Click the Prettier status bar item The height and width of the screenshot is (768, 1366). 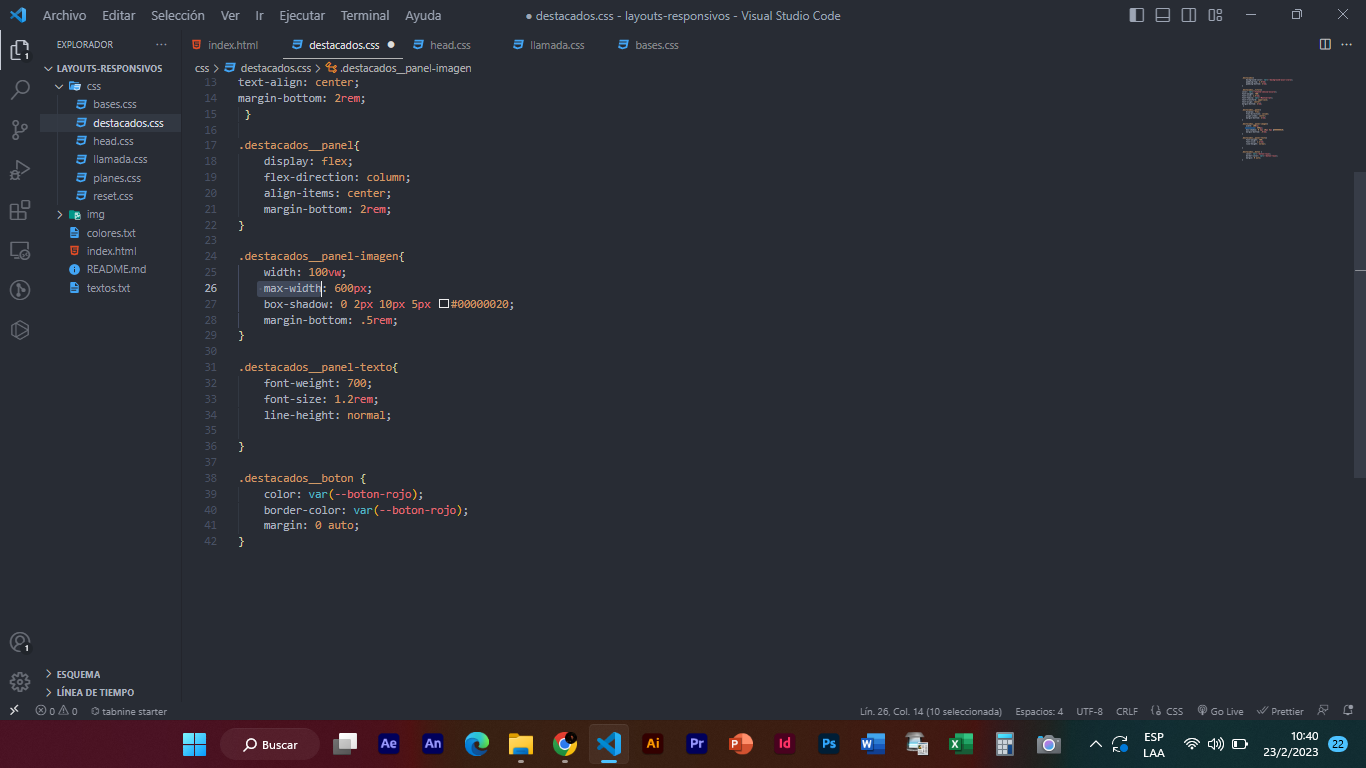[x=1280, y=711]
